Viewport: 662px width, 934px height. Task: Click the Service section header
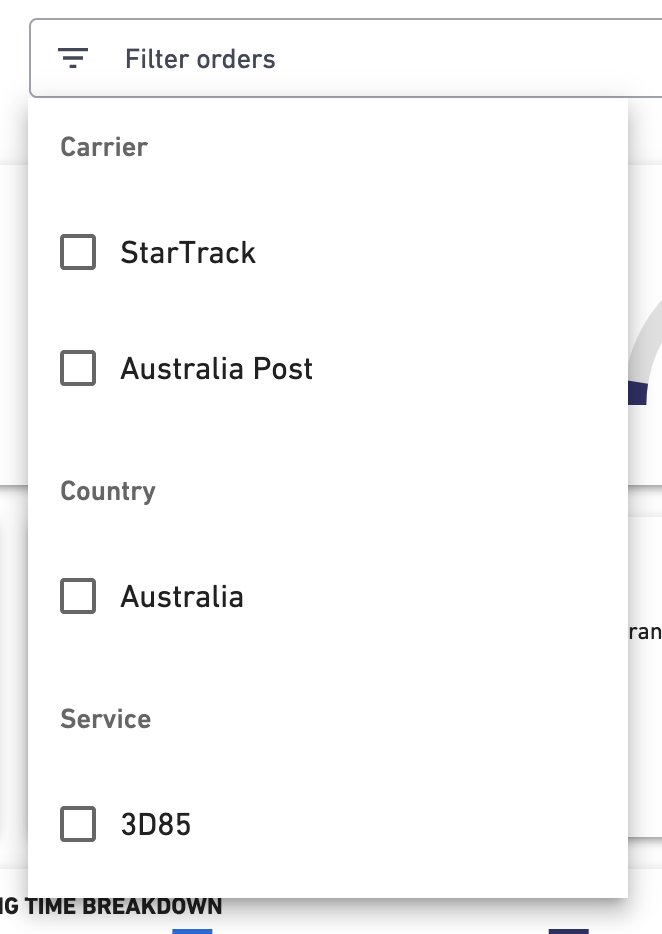point(105,719)
